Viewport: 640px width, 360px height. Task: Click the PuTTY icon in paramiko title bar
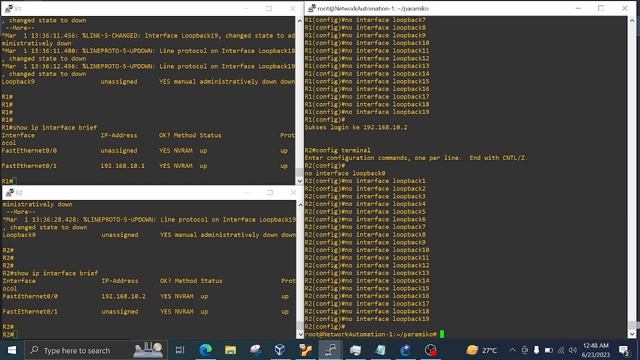[312, 8]
